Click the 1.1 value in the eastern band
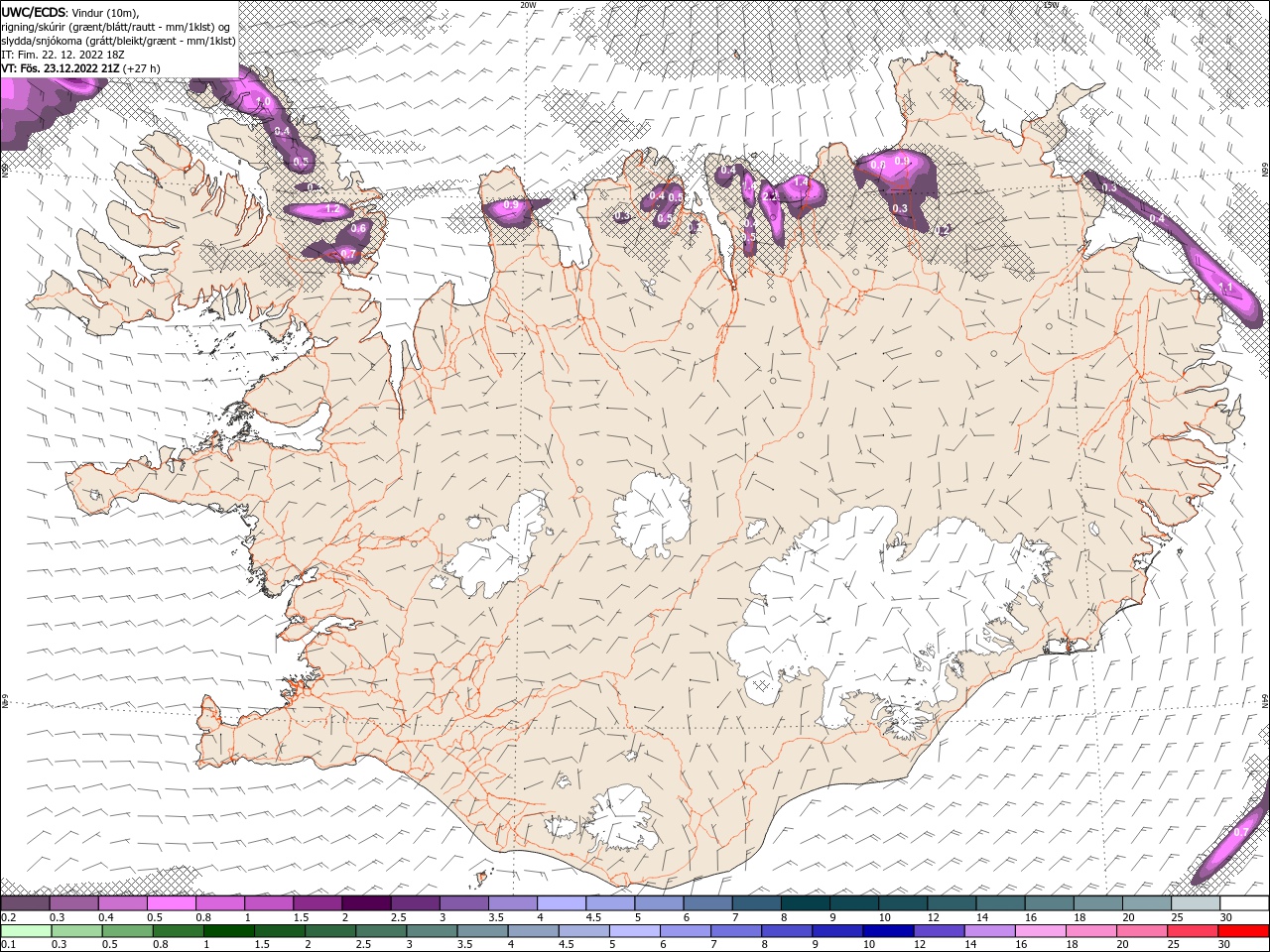This screenshot has width=1270, height=952. [x=1224, y=288]
